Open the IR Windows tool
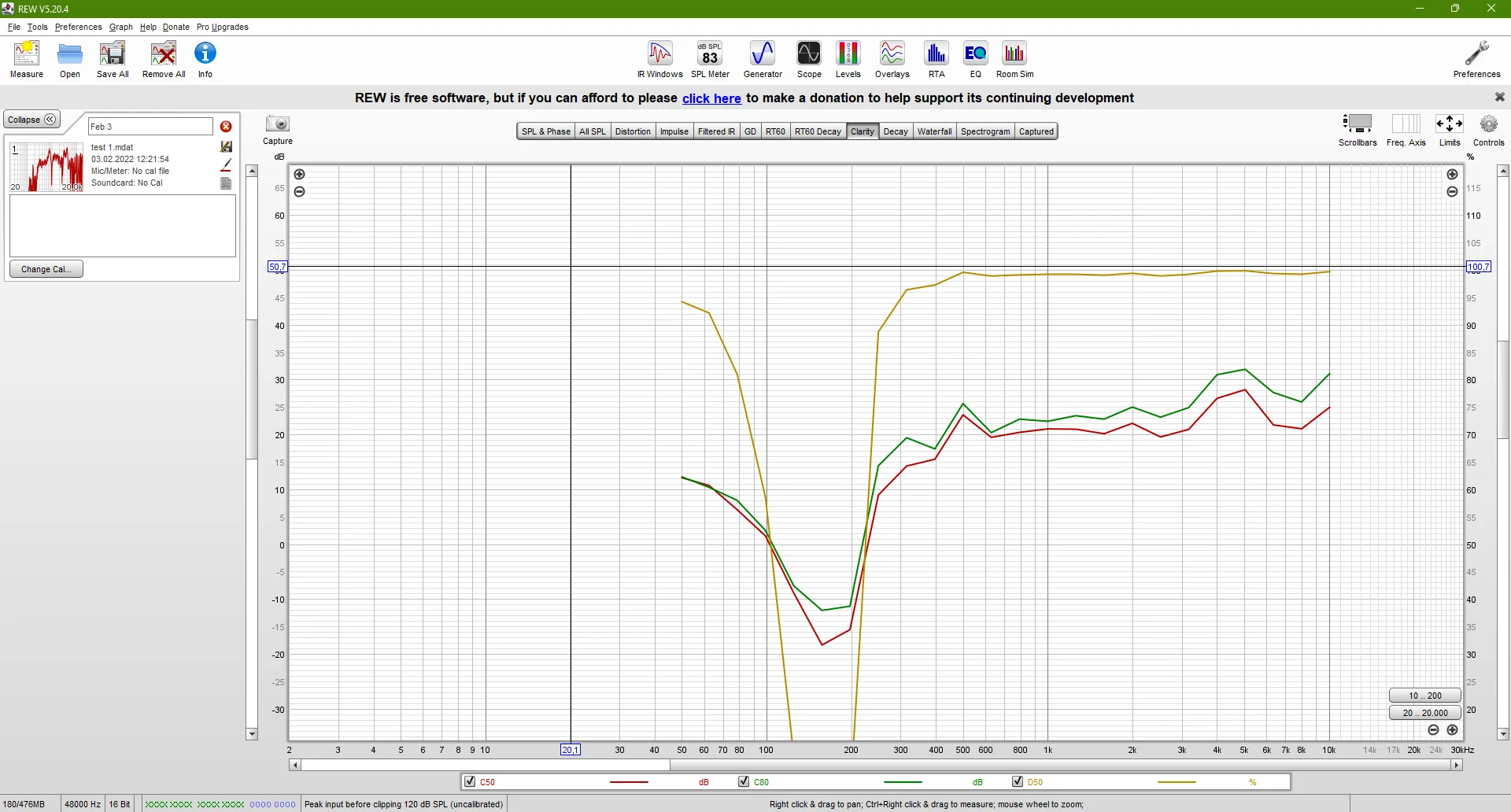 coord(659,59)
